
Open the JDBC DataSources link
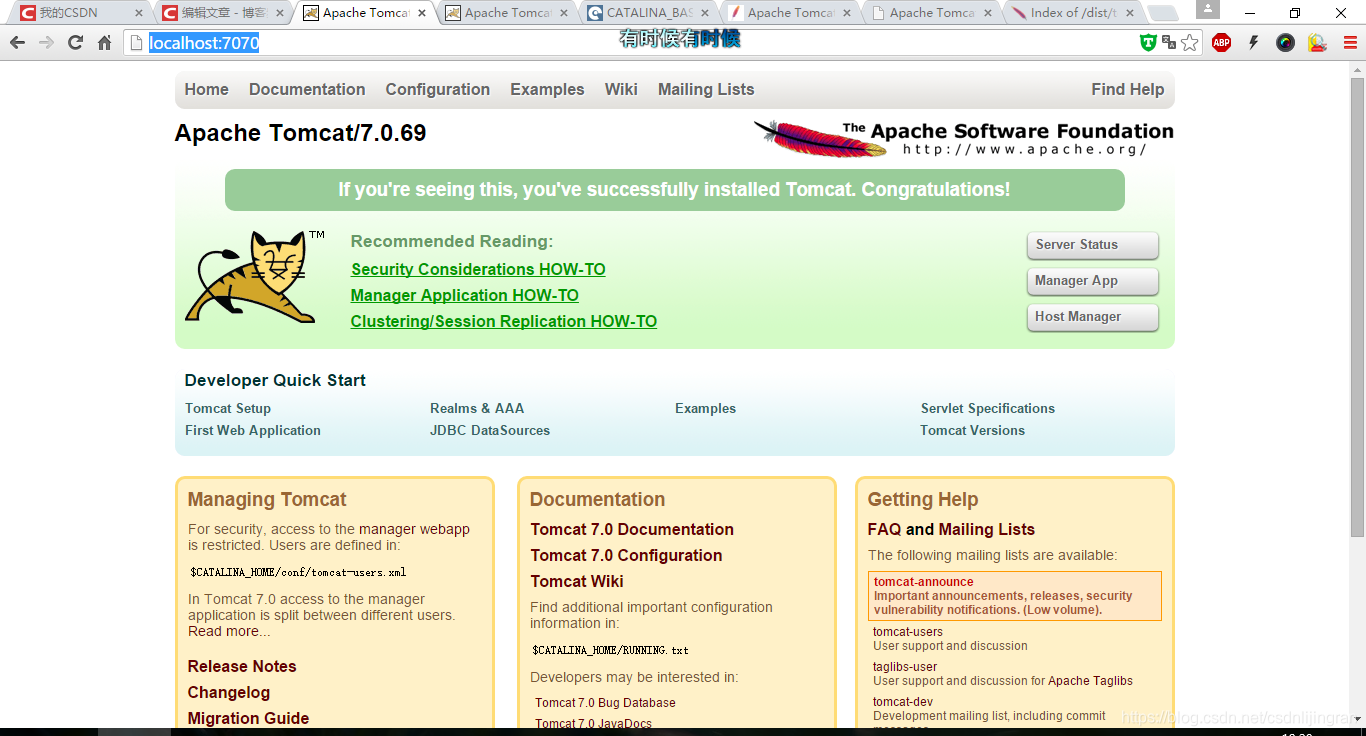(490, 430)
